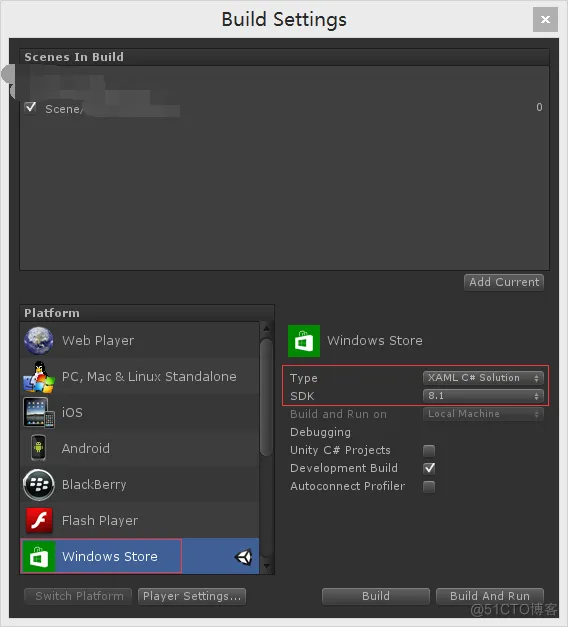Click the large Windows Store header icon
The image size is (568, 627).
304,341
